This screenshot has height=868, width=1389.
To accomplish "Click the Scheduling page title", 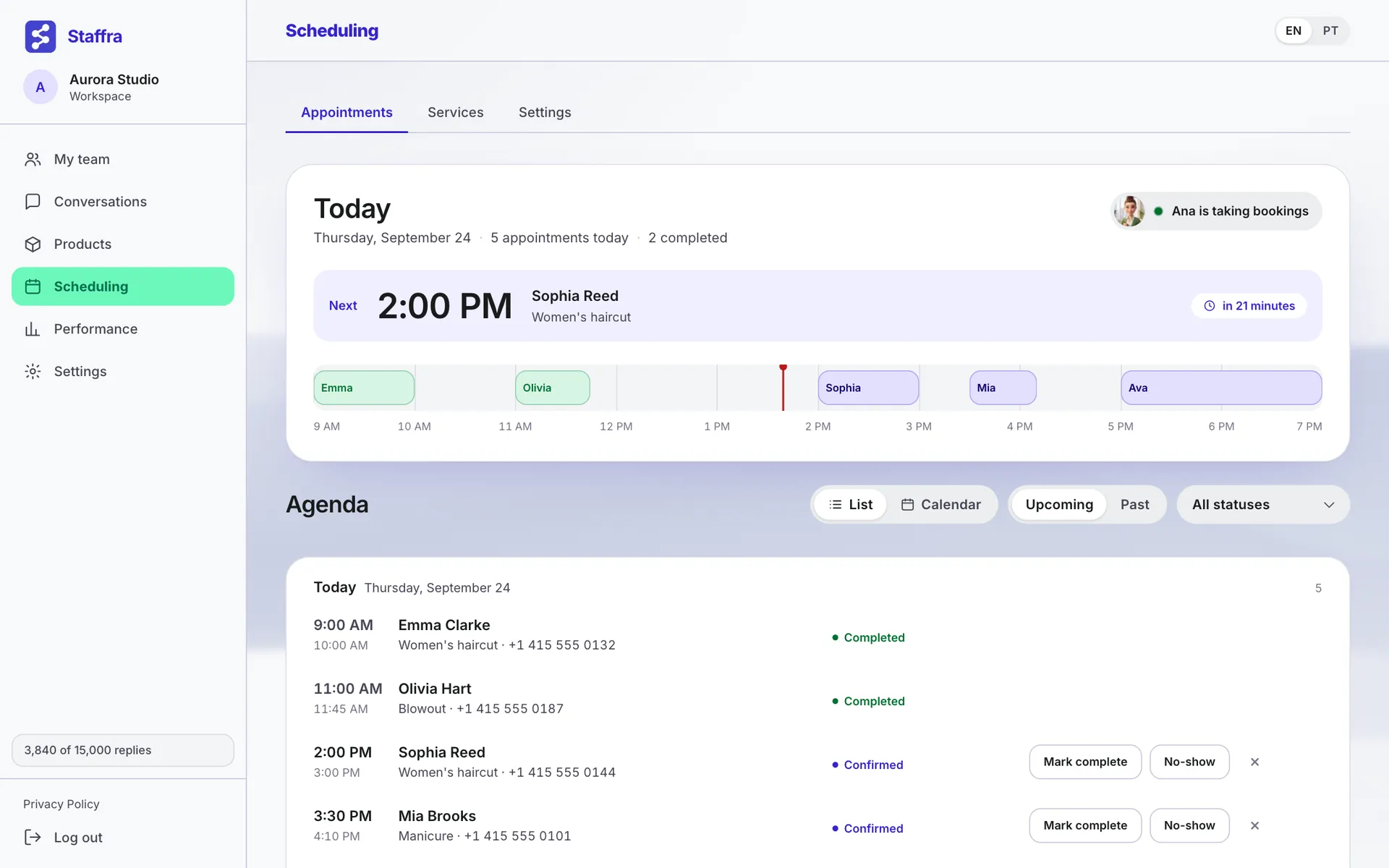I will coord(332,30).
